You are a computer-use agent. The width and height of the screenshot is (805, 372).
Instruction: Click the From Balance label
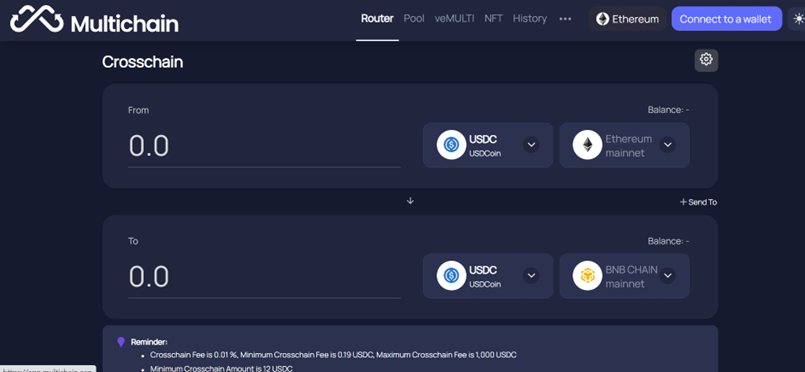coord(668,110)
